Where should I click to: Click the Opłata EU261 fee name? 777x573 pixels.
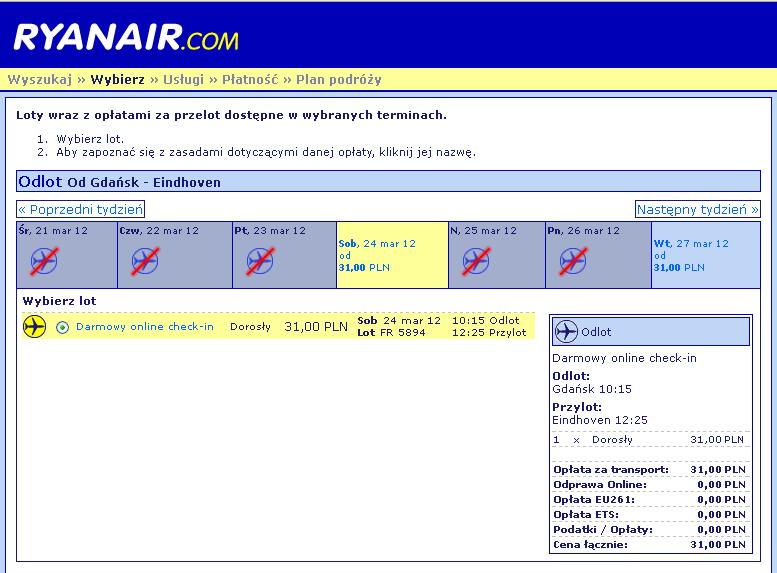[594, 500]
